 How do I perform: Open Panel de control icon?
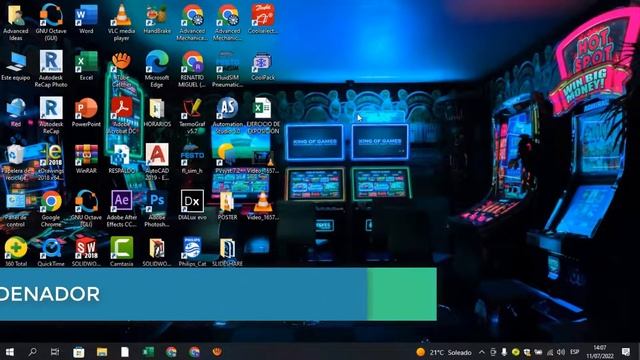pyautogui.click(x=16, y=209)
